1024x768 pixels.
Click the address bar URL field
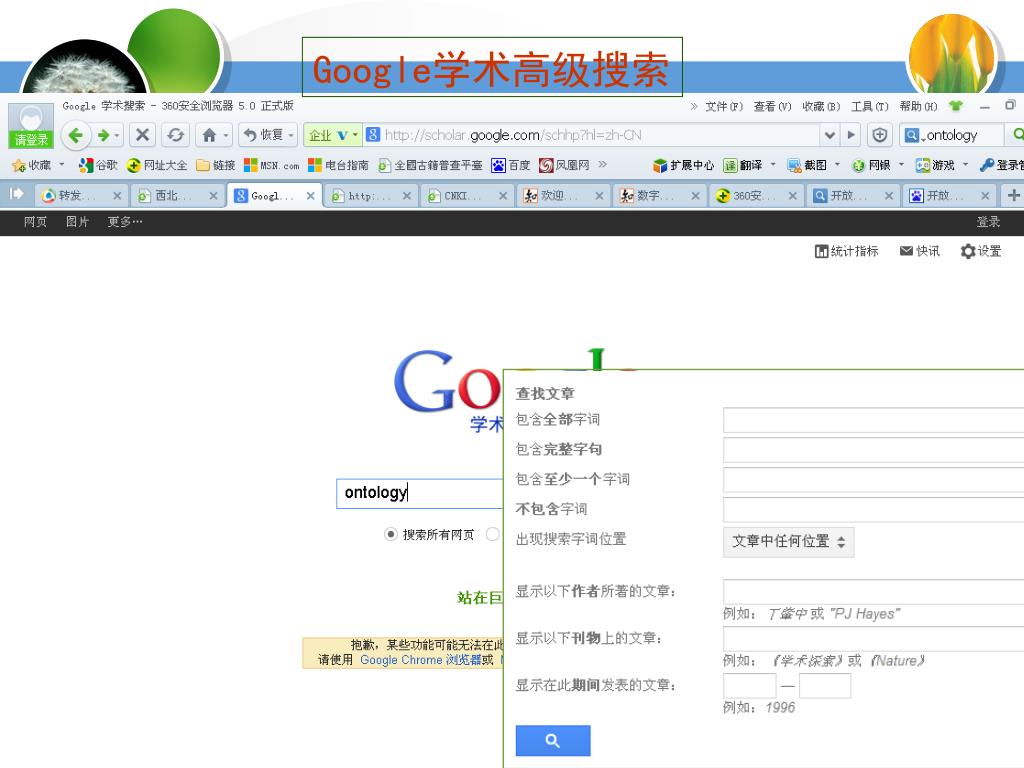(591, 135)
